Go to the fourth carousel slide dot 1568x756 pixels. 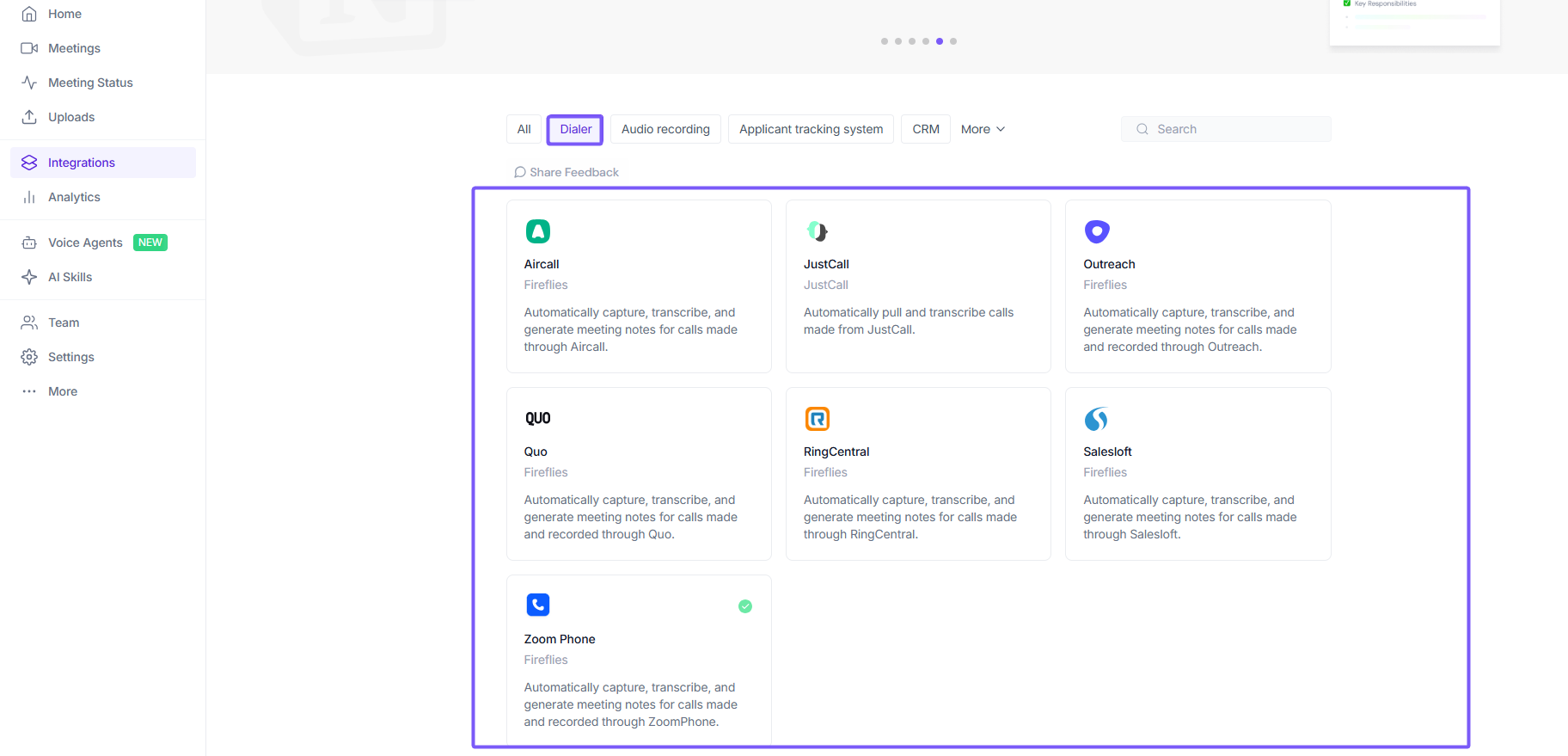tap(926, 41)
